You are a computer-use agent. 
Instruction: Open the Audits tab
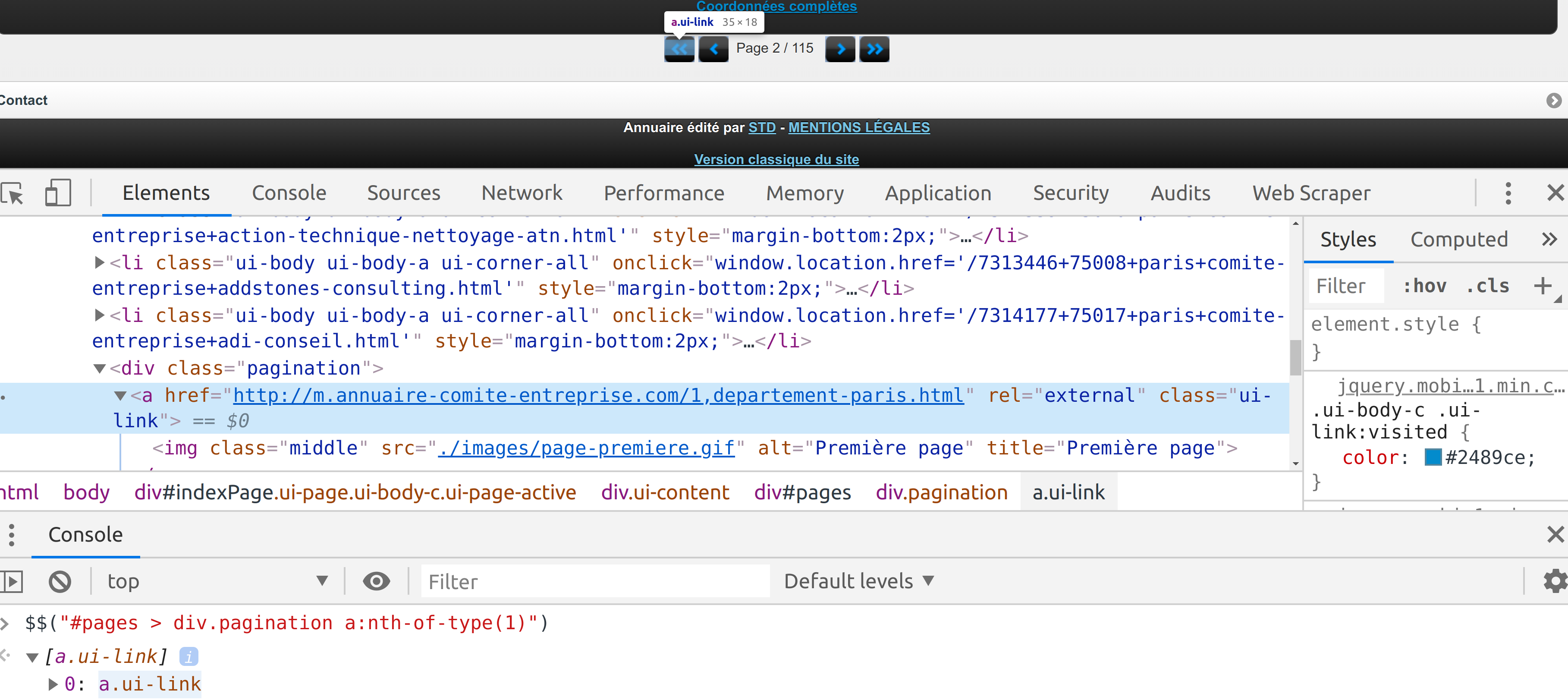(x=1180, y=193)
